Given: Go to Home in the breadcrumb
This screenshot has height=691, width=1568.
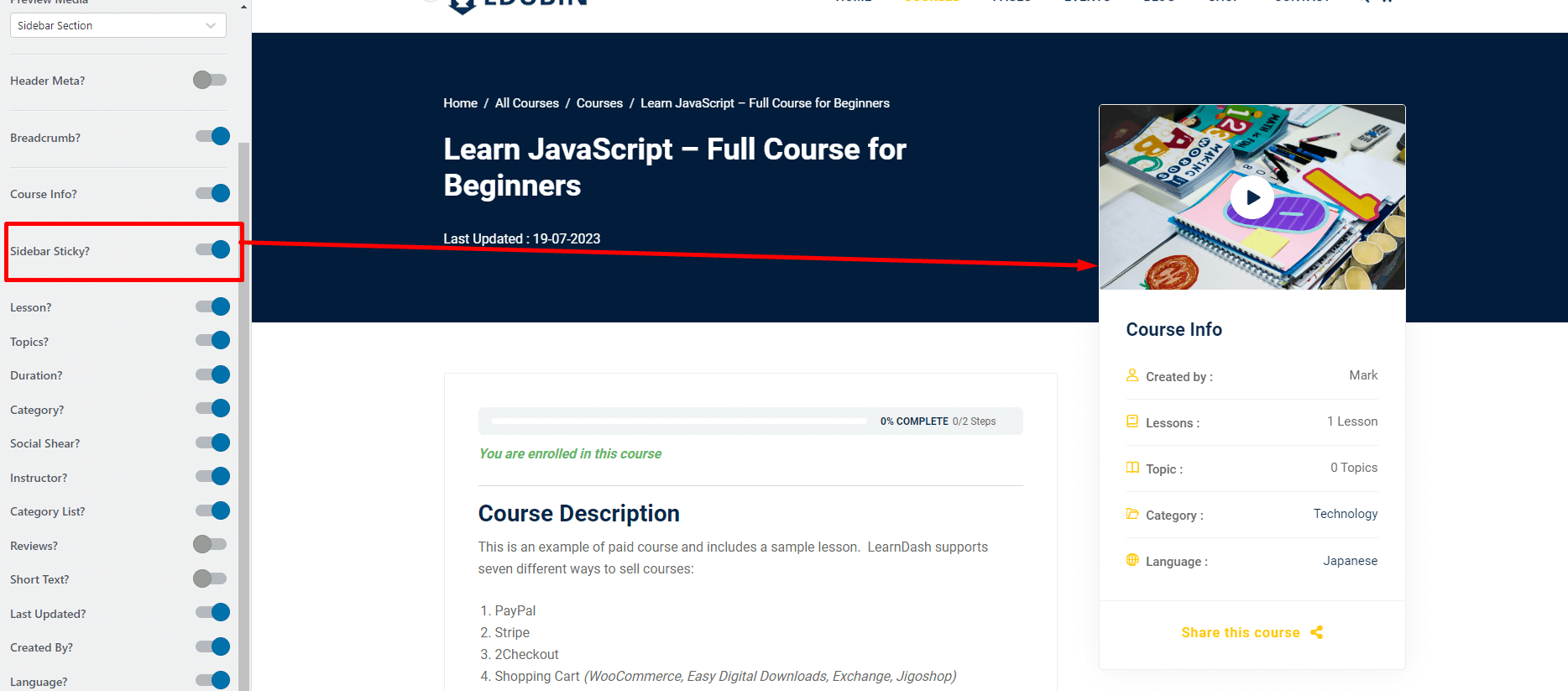Looking at the screenshot, I should coord(460,103).
